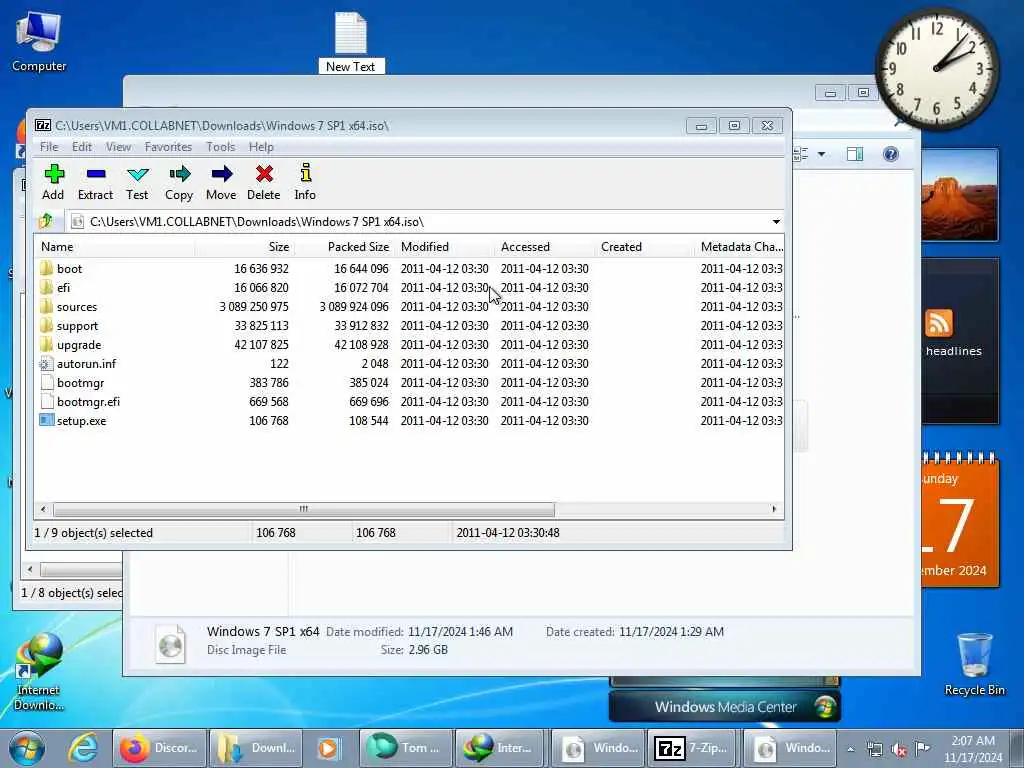This screenshot has height=768, width=1024.
Task: Click the Windows Start button
Action: (26, 748)
